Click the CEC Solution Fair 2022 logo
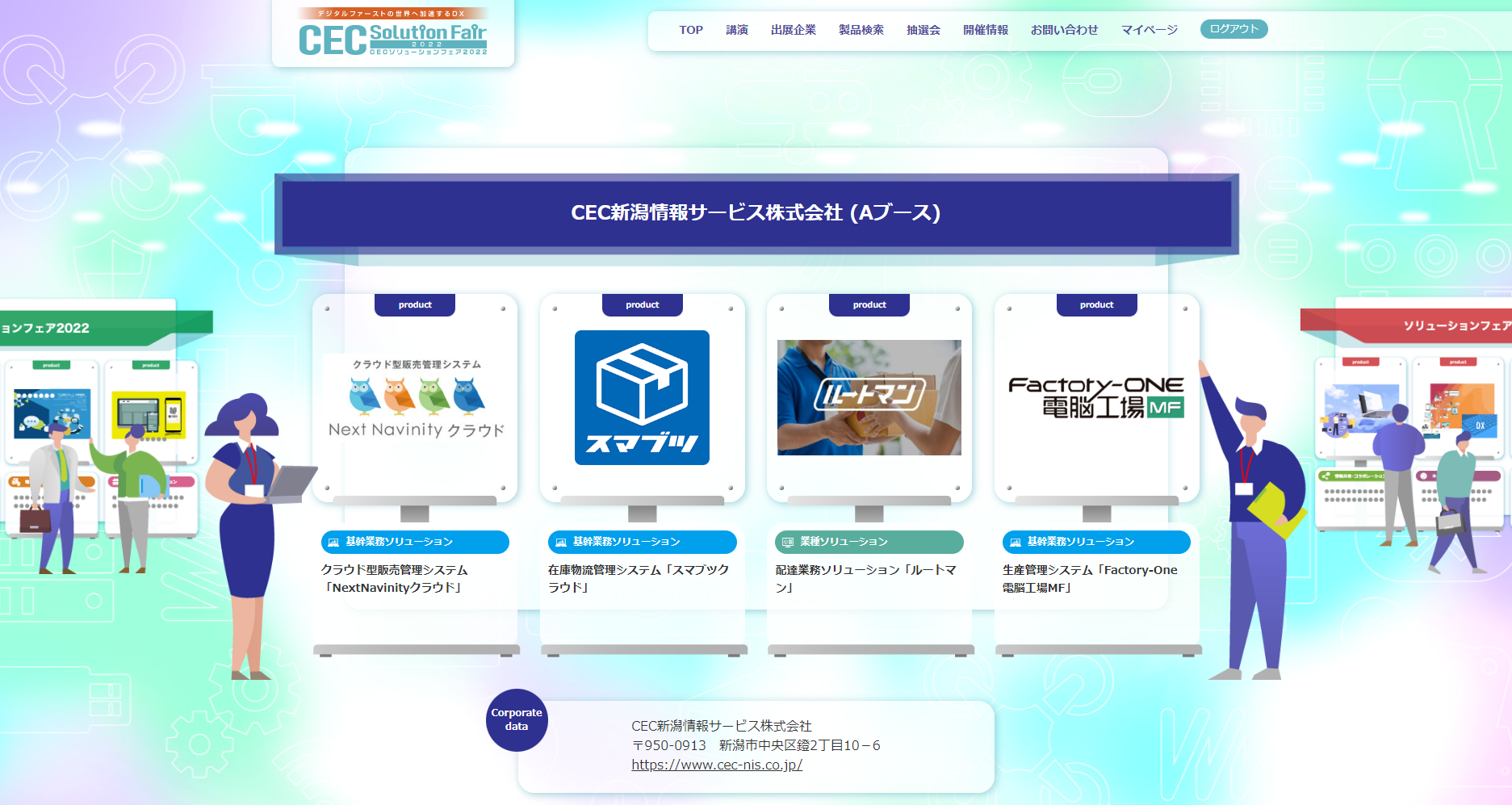Viewport: 1512px width, 805px height. [x=392, y=33]
